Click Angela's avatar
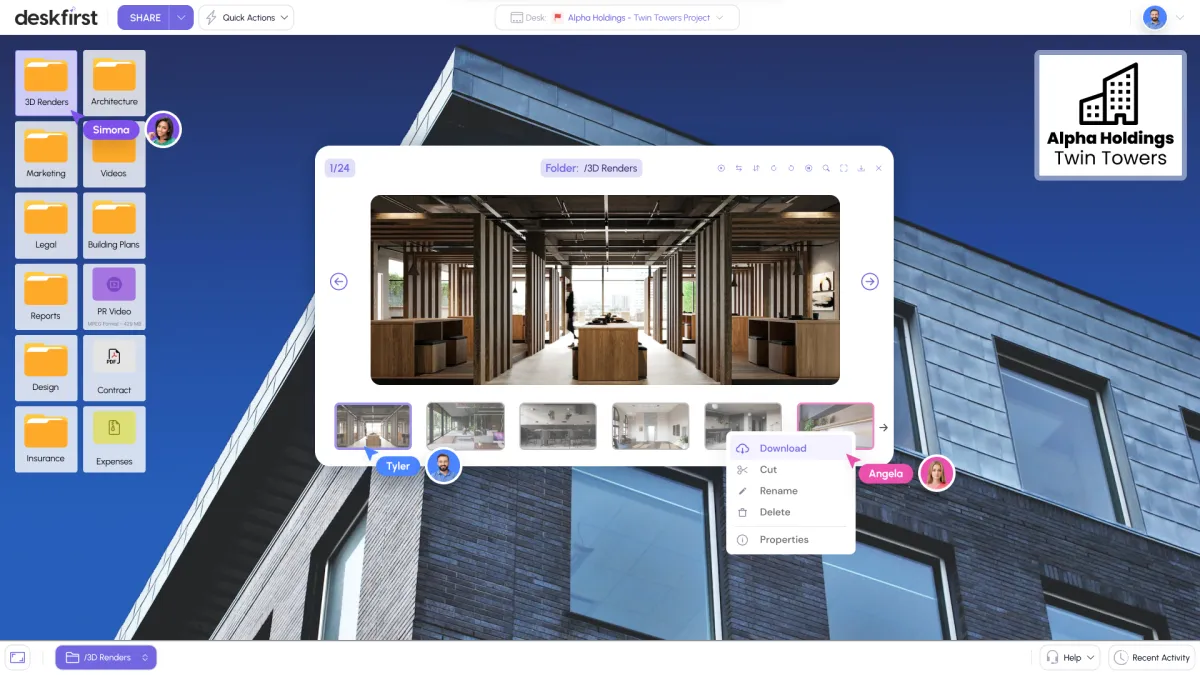 (x=936, y=473)
